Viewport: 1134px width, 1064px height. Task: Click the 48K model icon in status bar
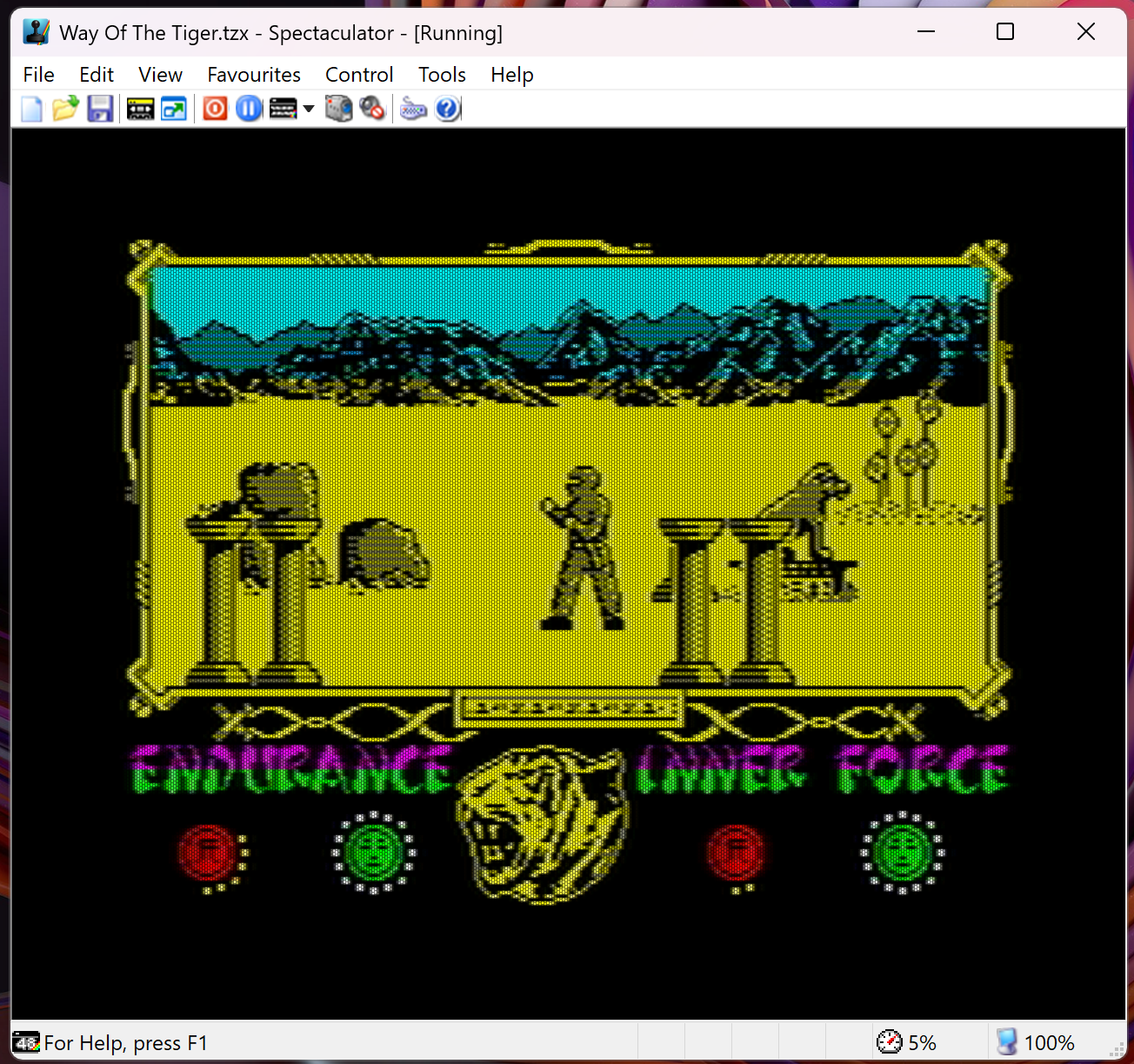click(x=26, y=1042)
